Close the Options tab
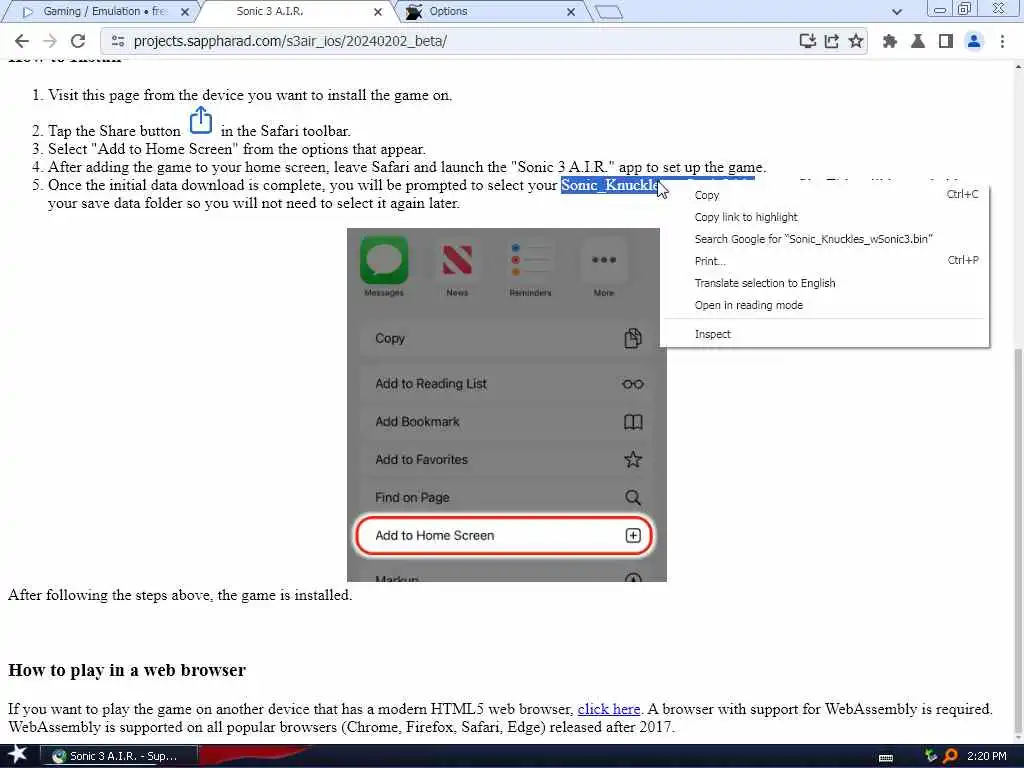Viewport: 1024px width, 768px height. click(x=571, y=12)
